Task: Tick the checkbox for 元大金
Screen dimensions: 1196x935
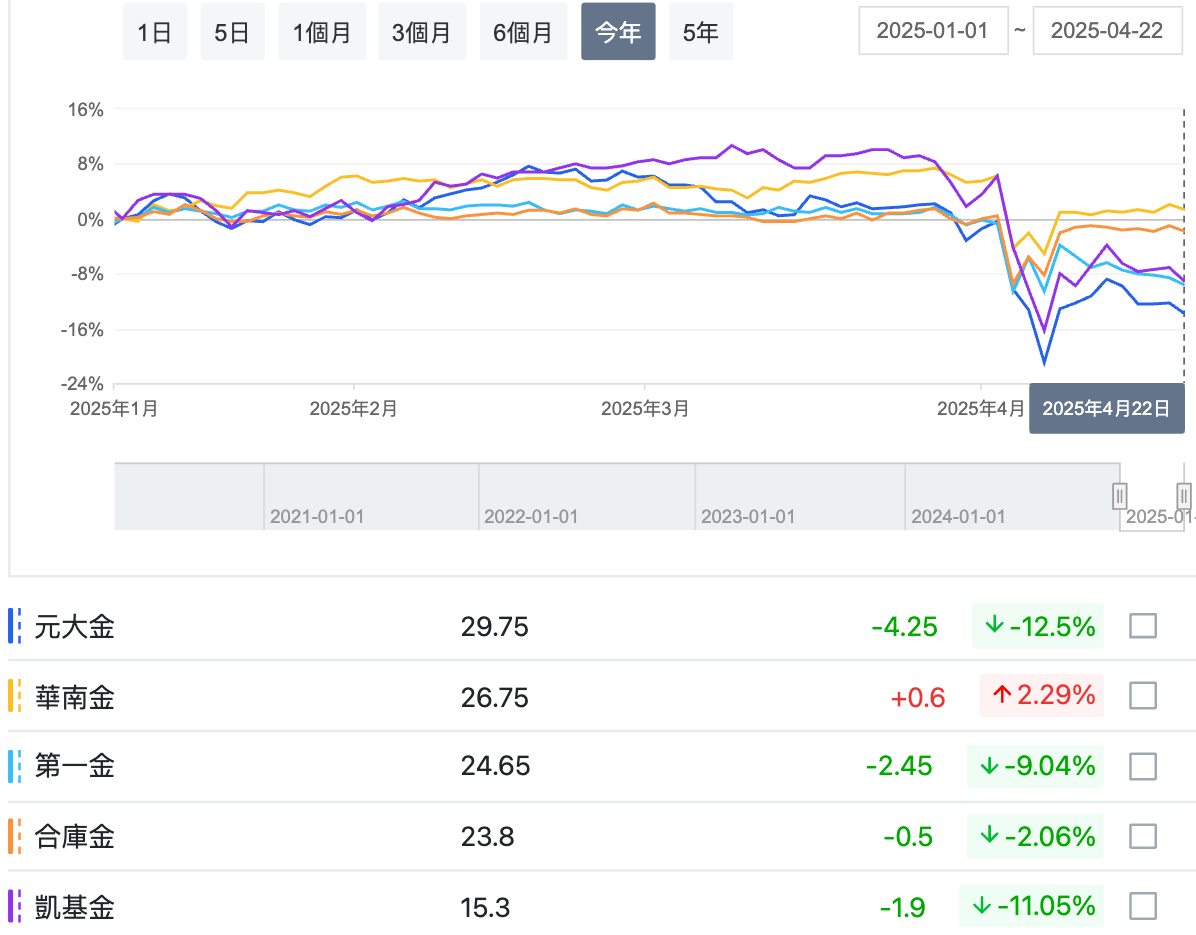Action: tap(1143, 626)
